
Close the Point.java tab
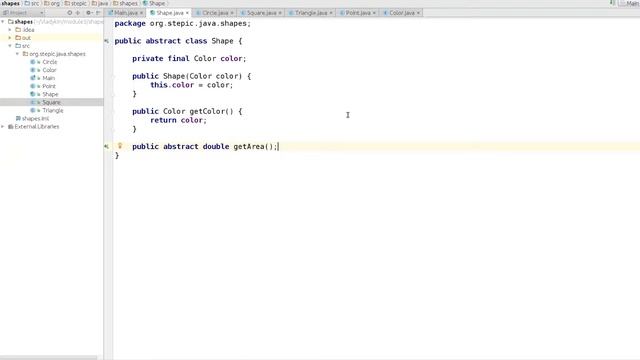(374, 13)
